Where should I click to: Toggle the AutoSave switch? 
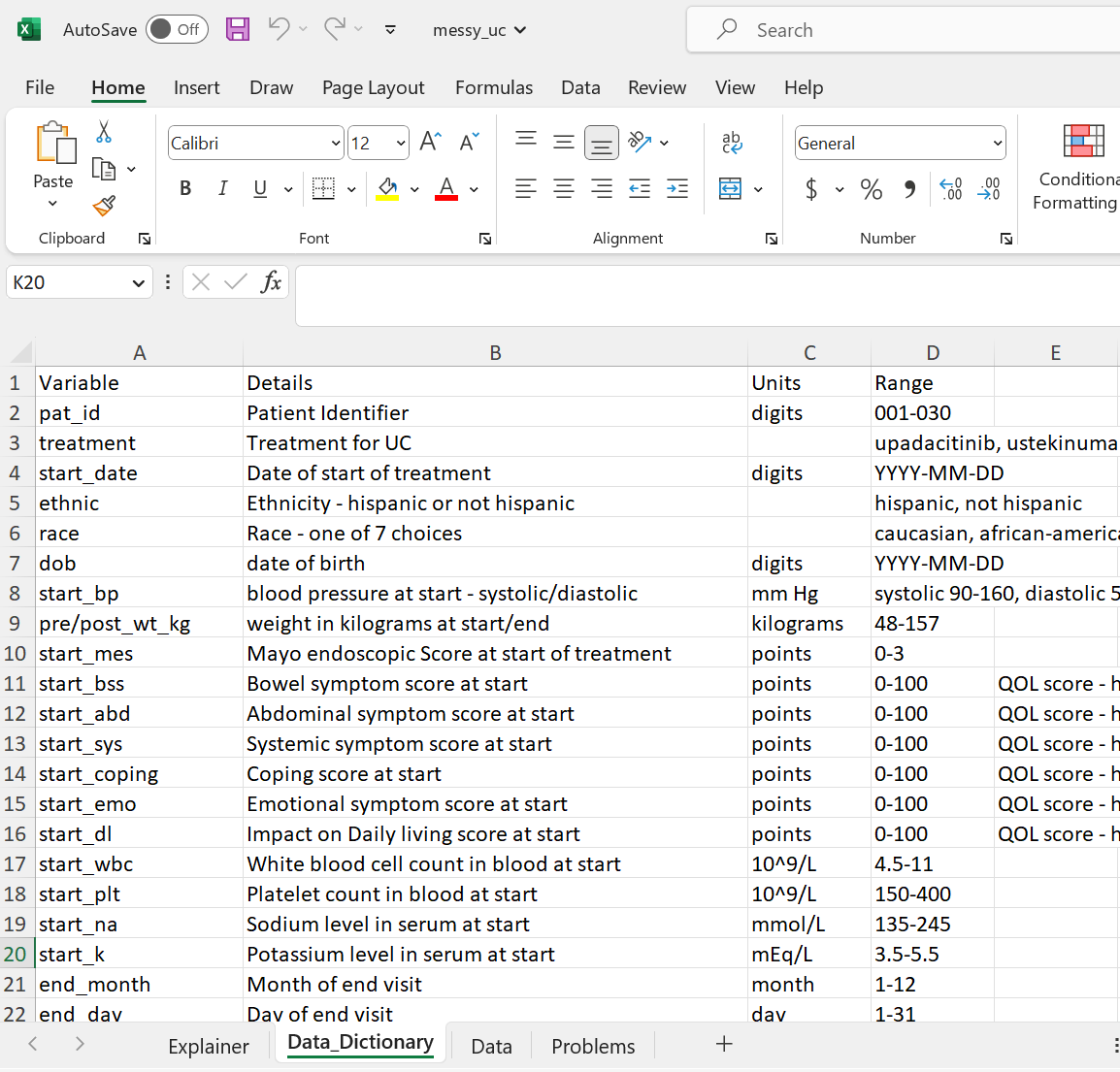tap(177, 29)
